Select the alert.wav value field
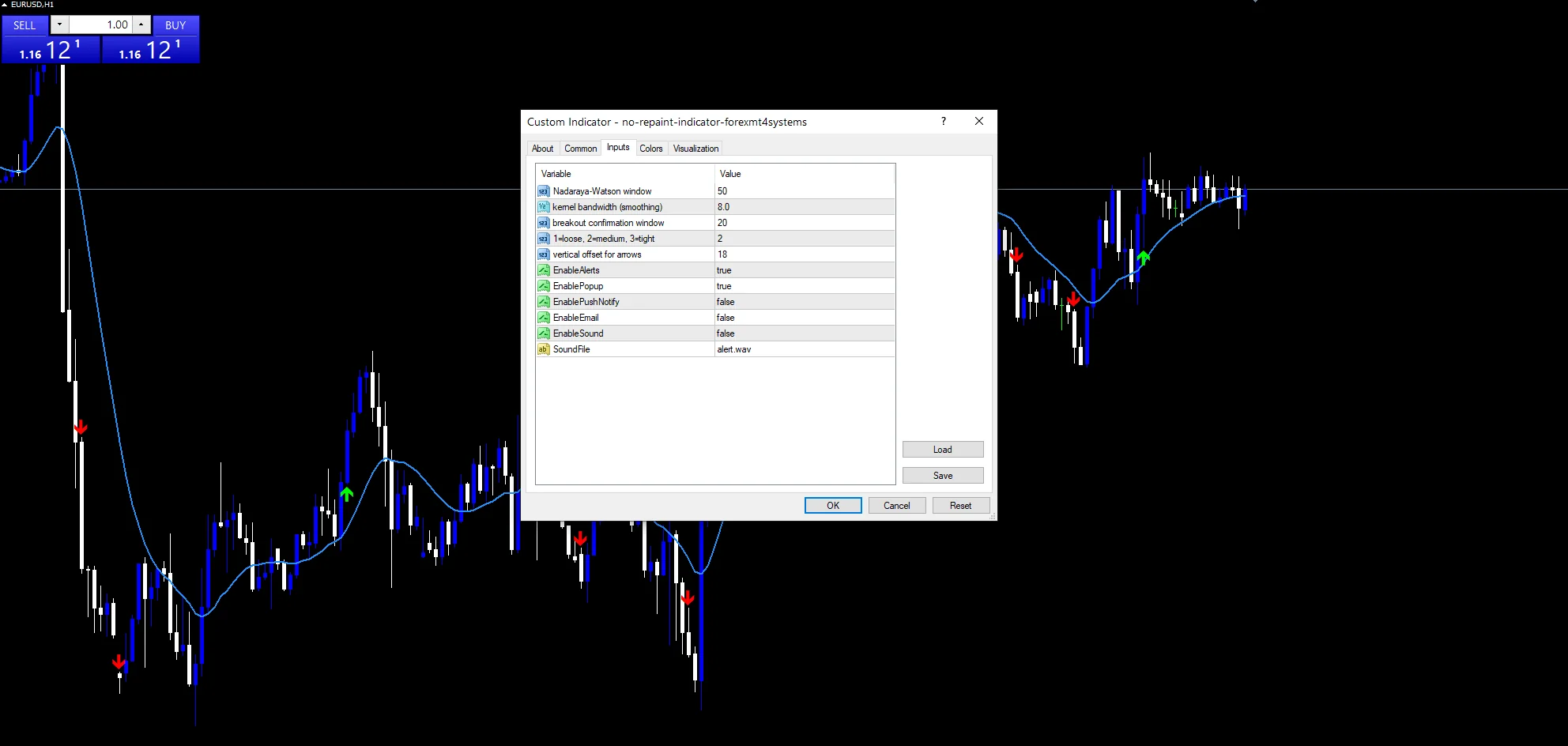This screenshot has width=1568, height=746. (x=805, y=349)
